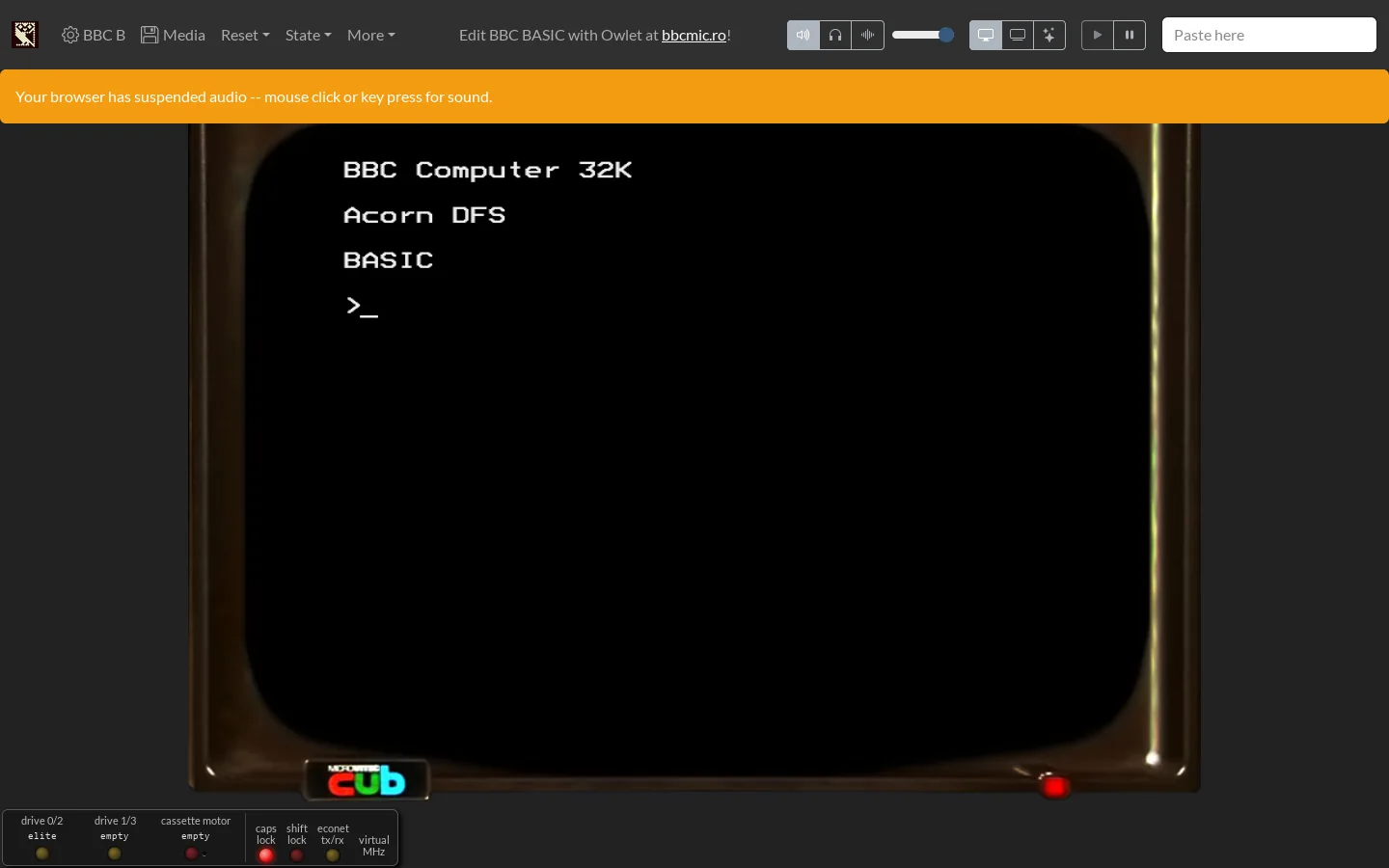
Task: Click the virtual MHz readout
Action: (x=374, y=846)
